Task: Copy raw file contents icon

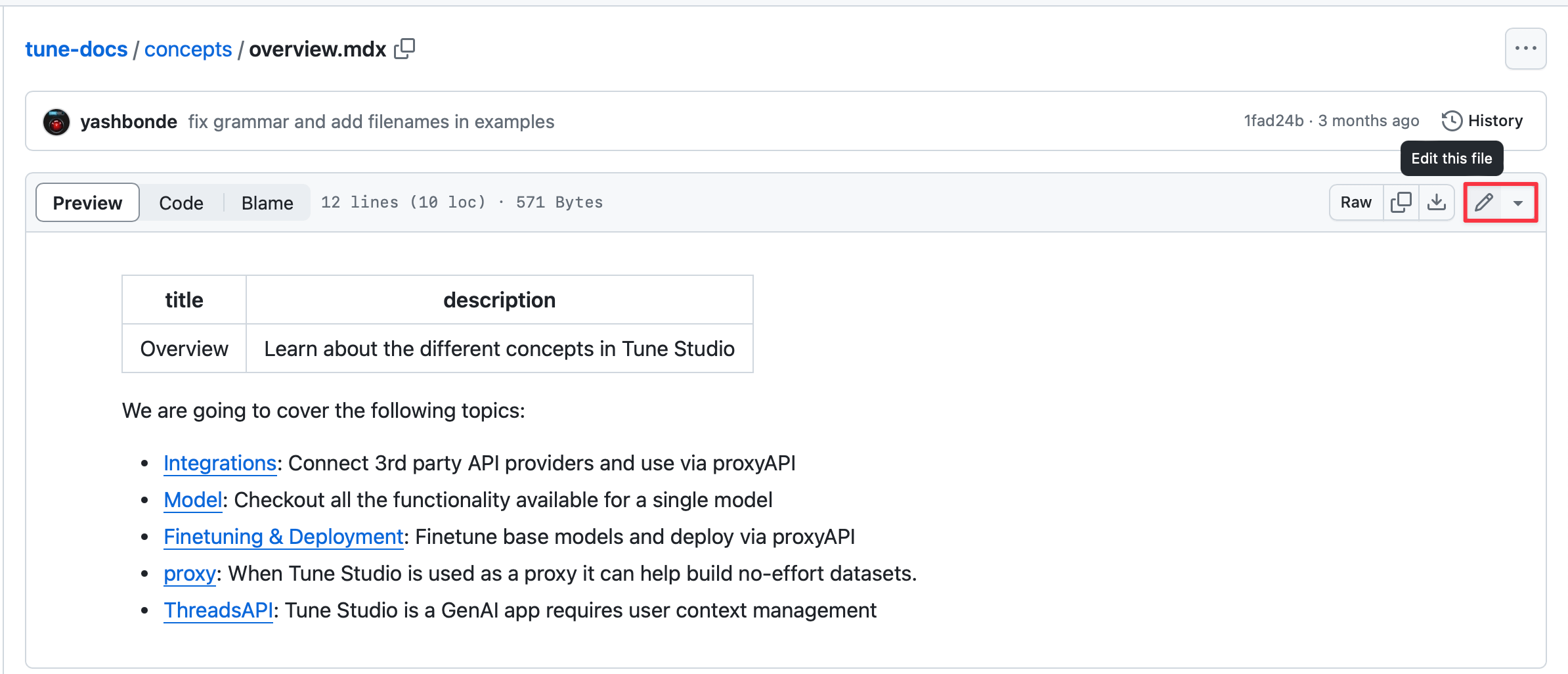Action: (x=1401, y=202)
